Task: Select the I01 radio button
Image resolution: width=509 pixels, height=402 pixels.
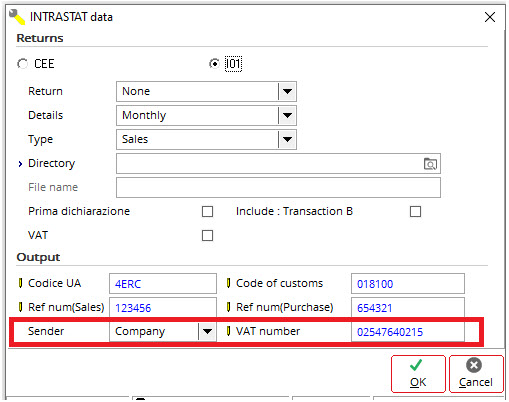Action: point(214,64)
